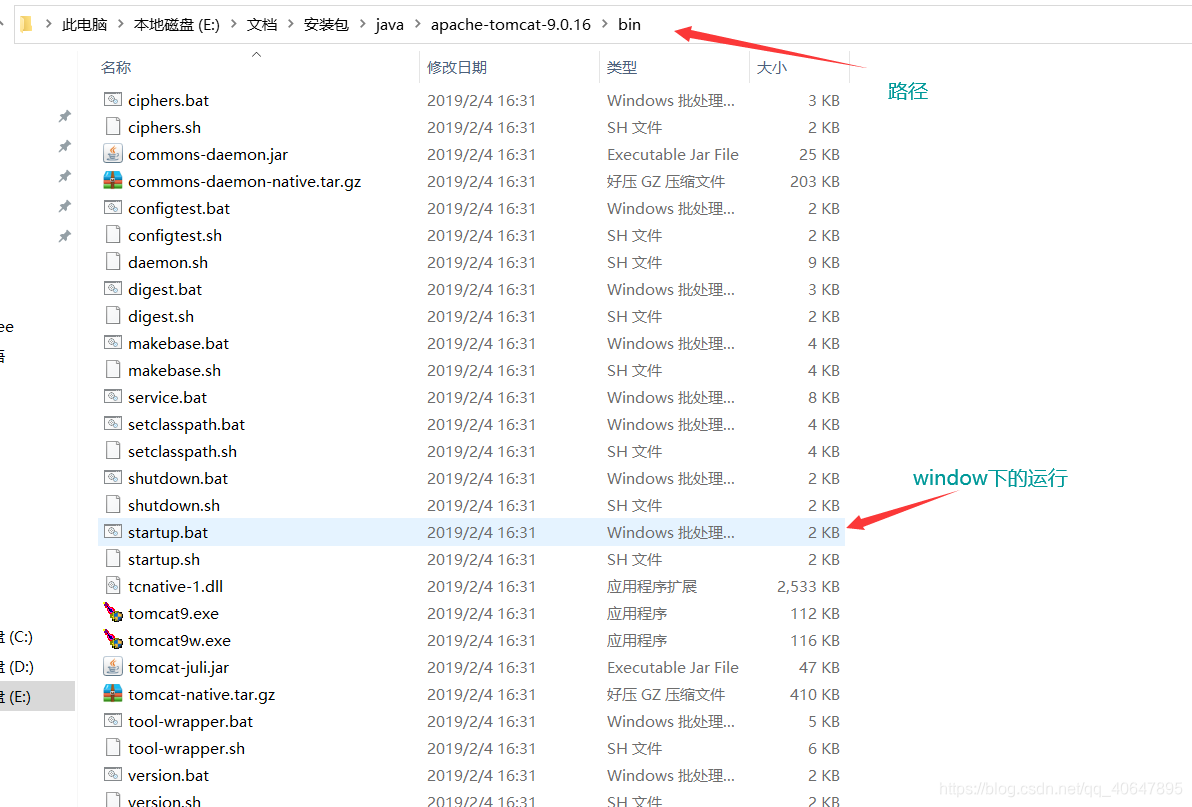Click the 8 KB size cell
Viewport: 1192px width, 807px height.
[823, 397]
